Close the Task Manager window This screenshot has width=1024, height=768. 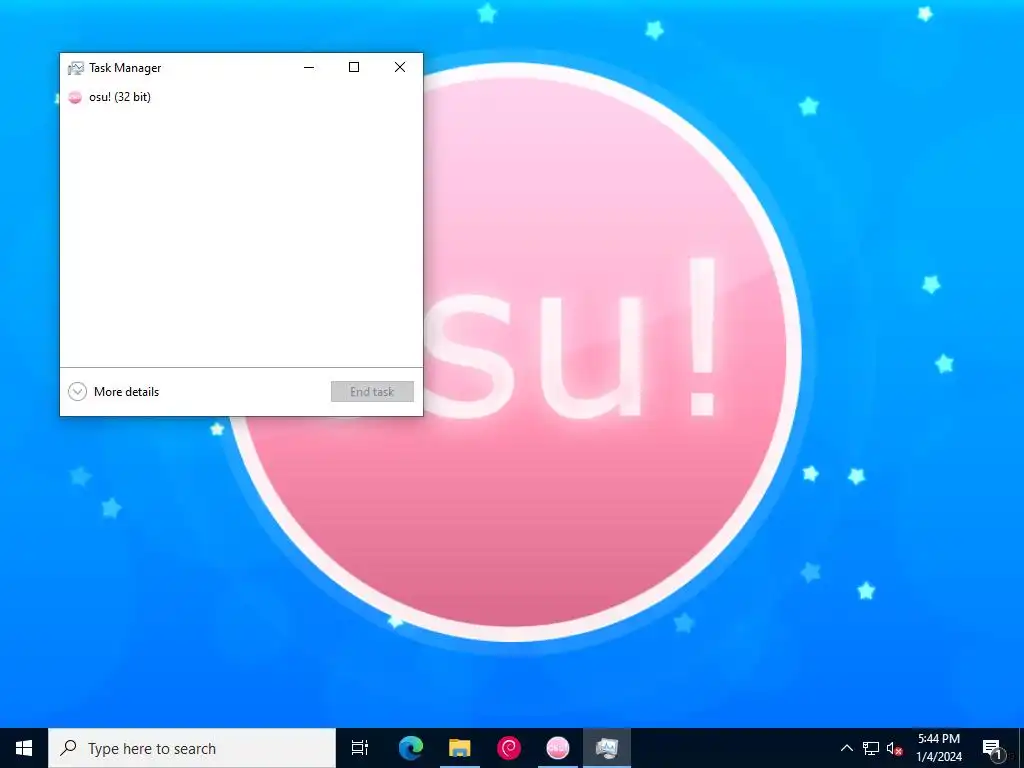(x=400, y=67)
